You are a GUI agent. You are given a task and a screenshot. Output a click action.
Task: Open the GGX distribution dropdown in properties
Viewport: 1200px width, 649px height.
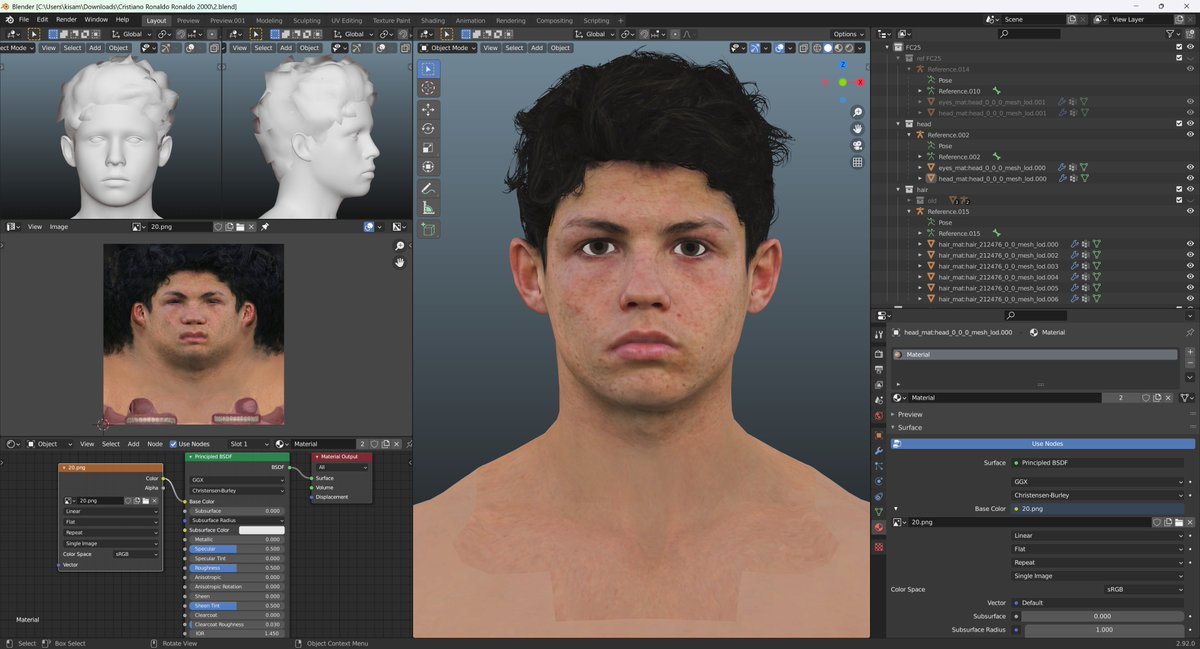[x=1098, y=482]
